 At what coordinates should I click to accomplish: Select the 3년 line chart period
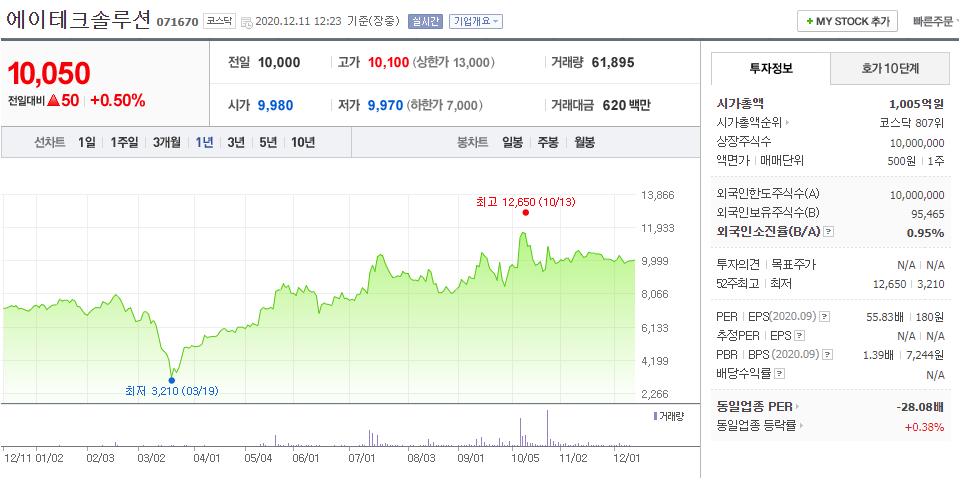236,142
